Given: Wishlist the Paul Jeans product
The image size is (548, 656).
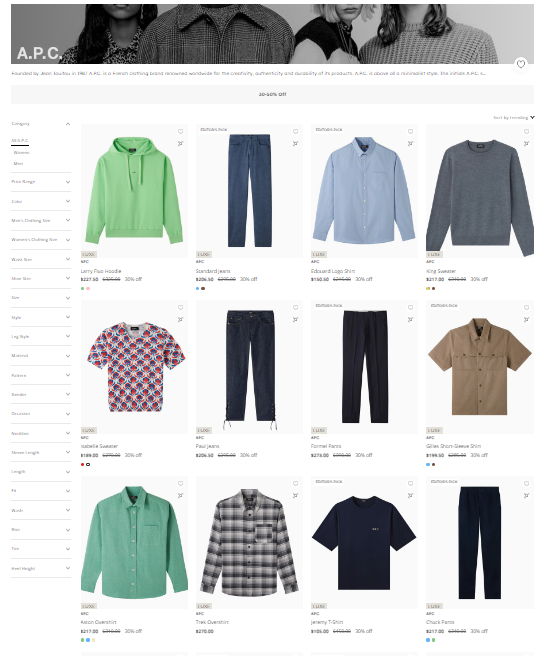Looking at the screenshot, I should [295, 308].
